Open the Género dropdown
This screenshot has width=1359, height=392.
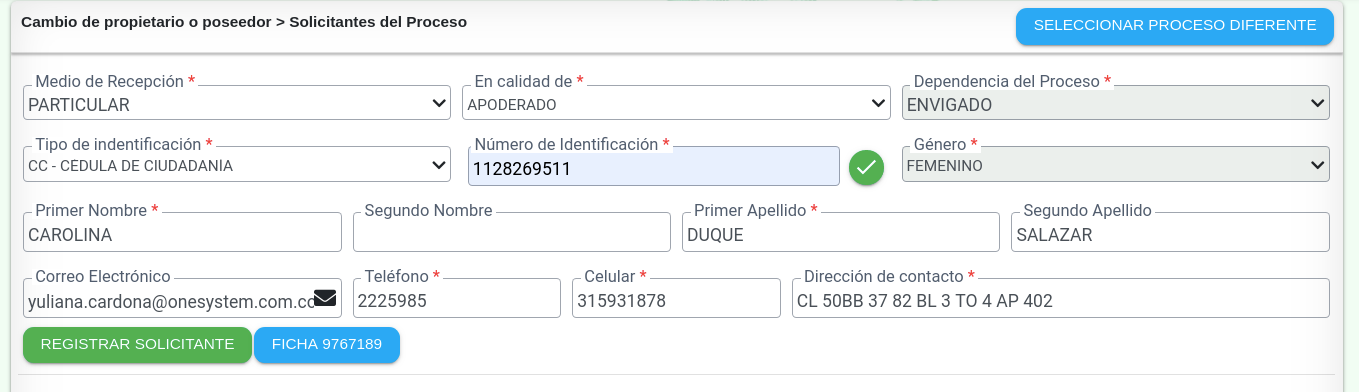click(x=1116, y=165)
